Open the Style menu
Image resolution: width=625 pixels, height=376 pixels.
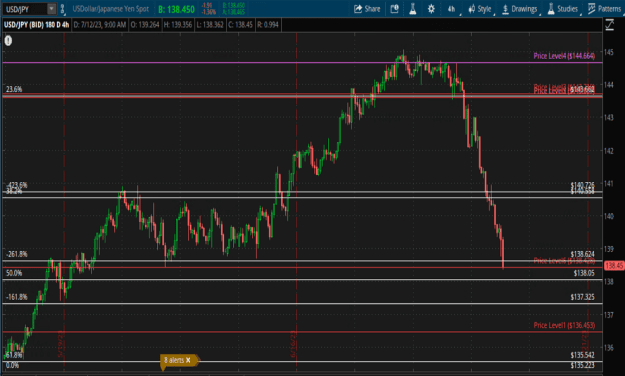[x=480, y=9]
